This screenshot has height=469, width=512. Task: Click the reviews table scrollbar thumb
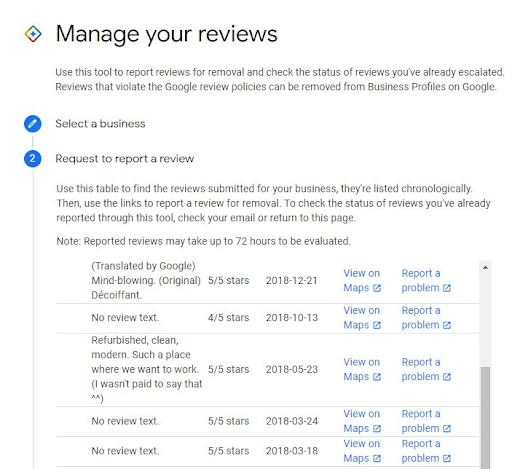click(x=485, y=418)
